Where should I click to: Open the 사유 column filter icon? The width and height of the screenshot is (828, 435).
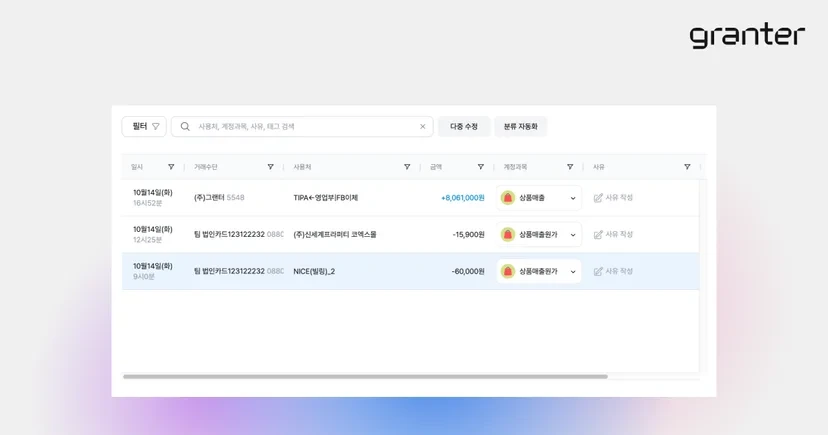point(687,167)
